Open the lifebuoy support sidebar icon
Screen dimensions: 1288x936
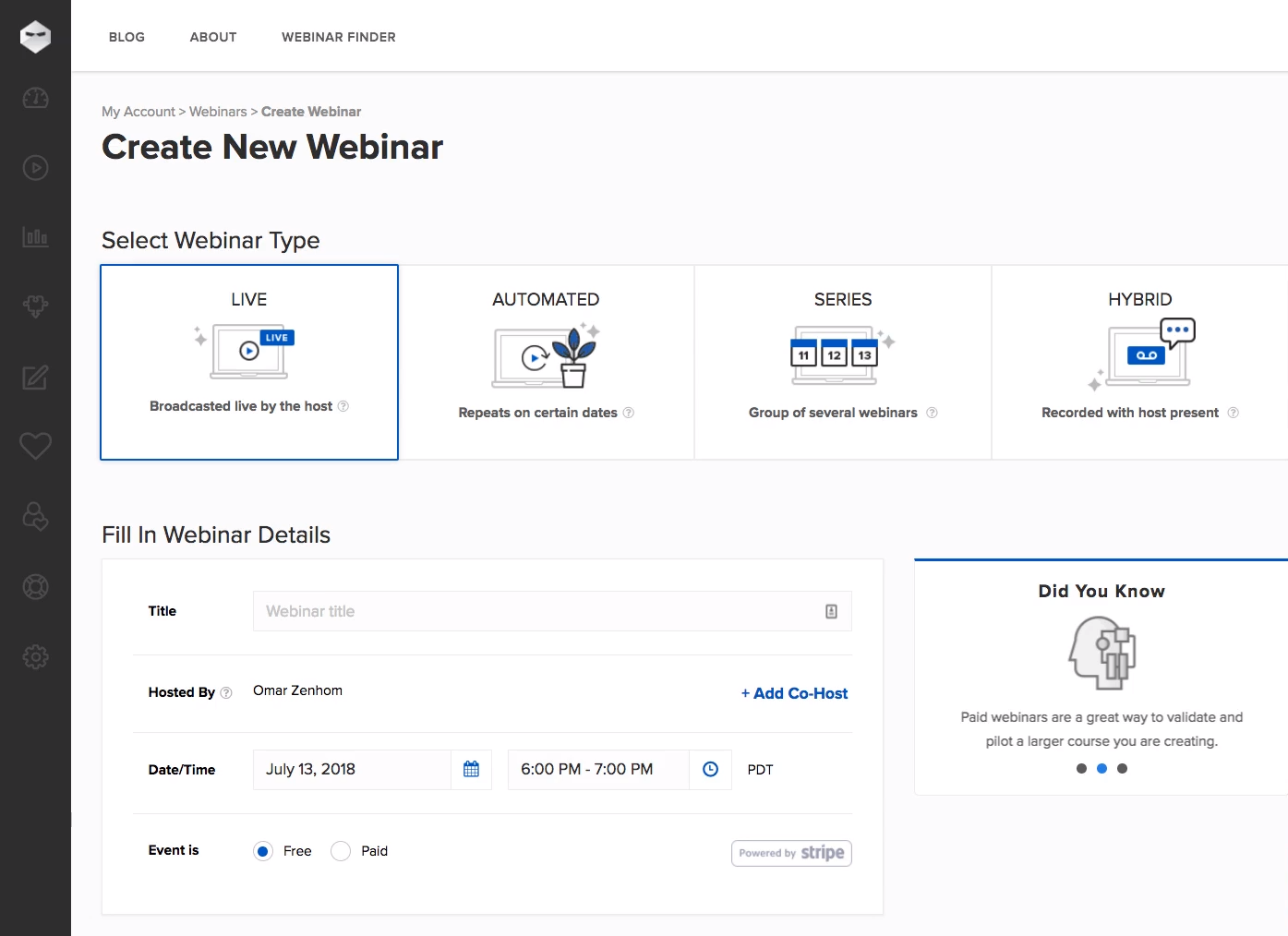click(35, 586)
